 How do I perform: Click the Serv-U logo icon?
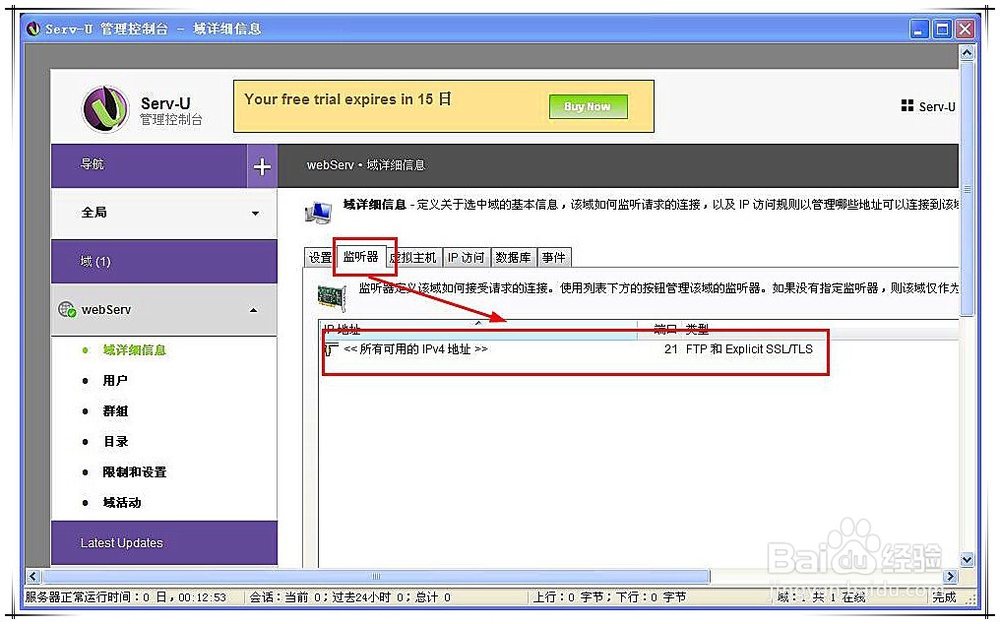pos(105,108)
